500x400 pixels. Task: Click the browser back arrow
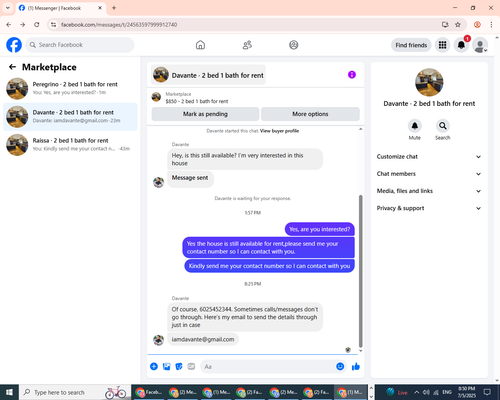(x=9, y=24)
